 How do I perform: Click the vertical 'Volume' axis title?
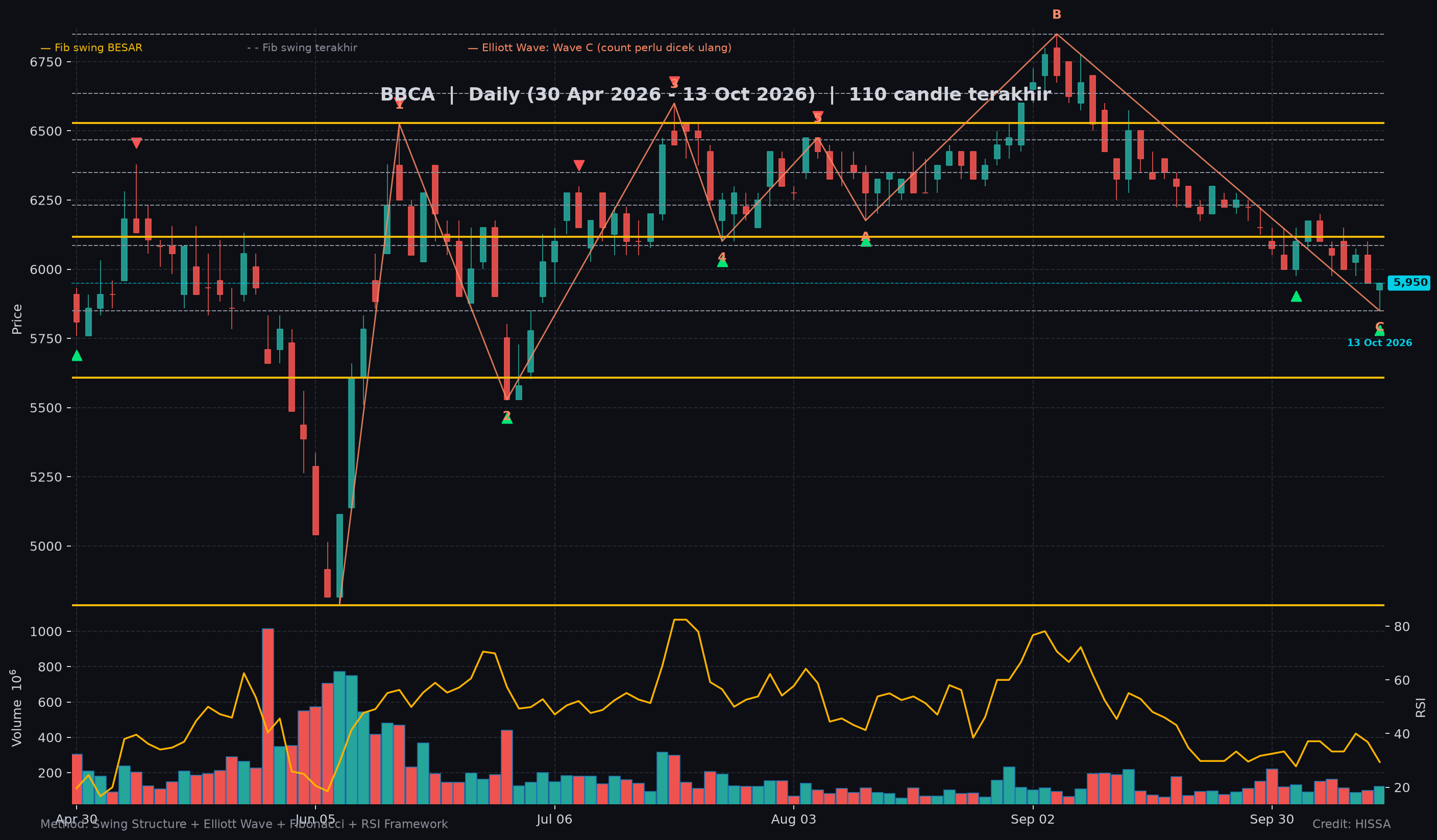pos(16,707)
